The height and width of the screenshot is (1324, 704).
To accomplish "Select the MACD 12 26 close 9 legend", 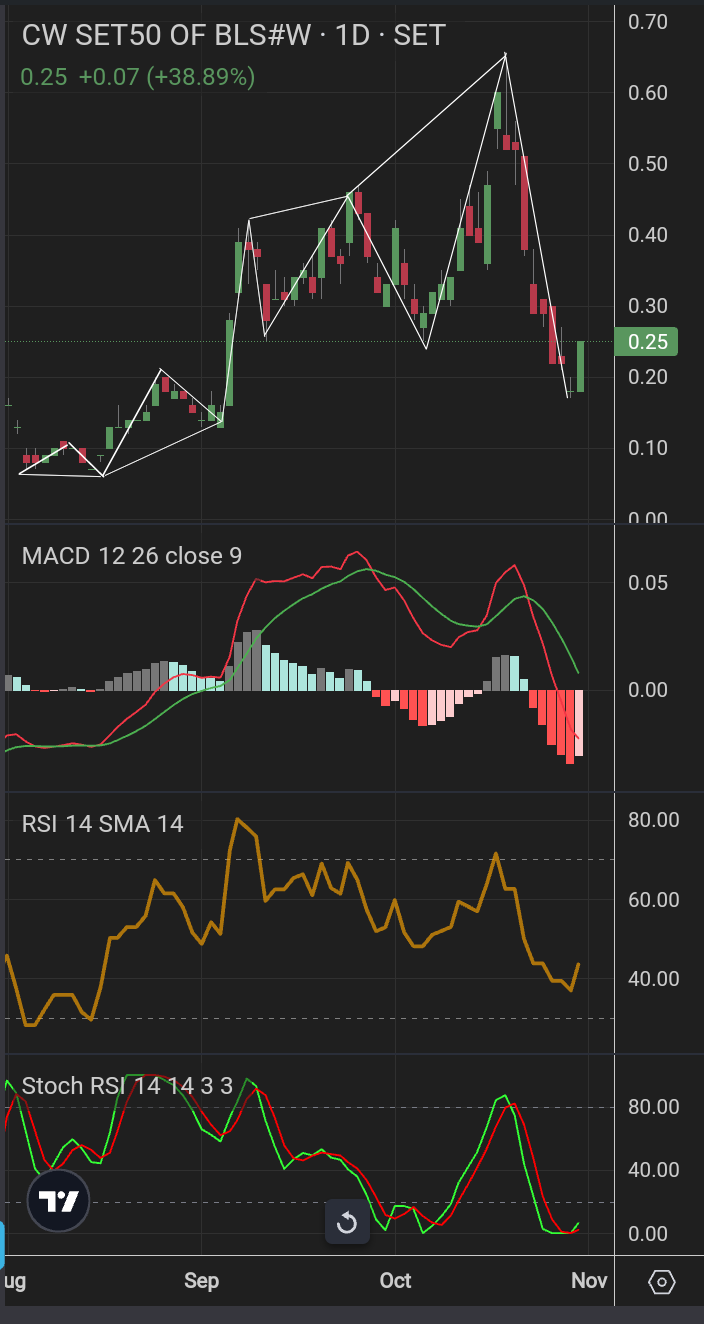I will click(x=132, y=556).
